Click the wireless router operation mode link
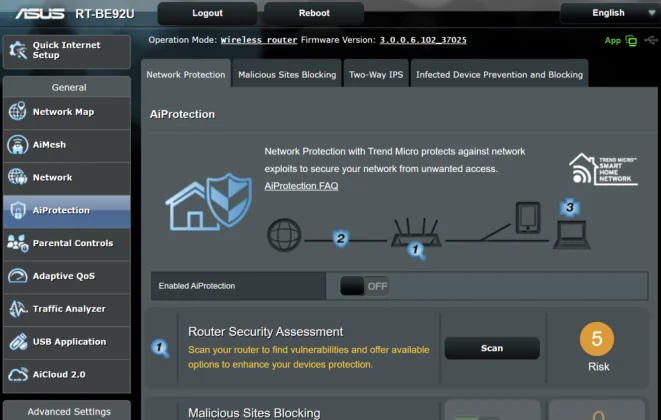The height and width of the screenshot is (420, 661). coord(259,40)
